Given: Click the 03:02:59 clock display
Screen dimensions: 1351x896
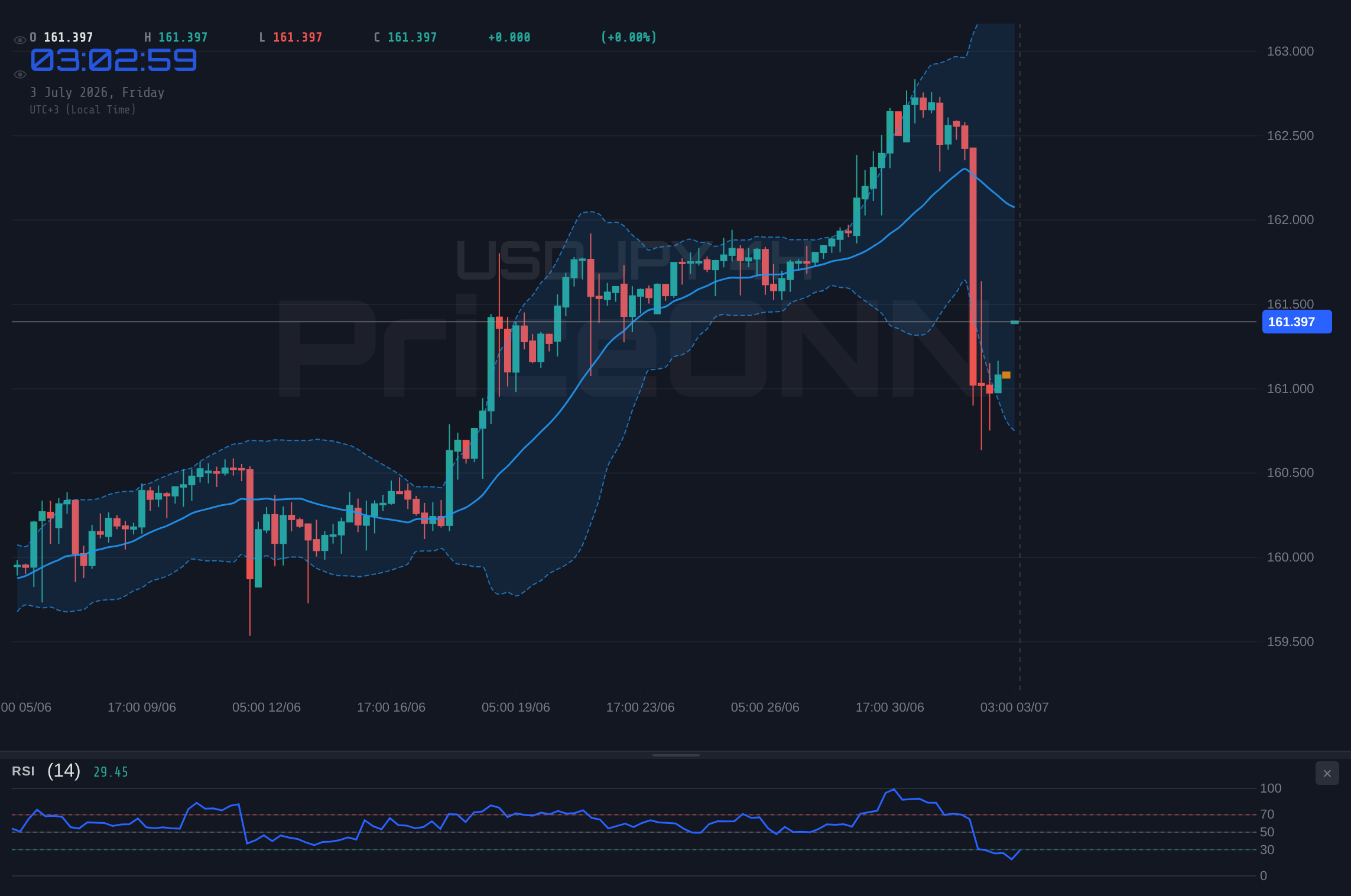Looking at the screenshot, I should coord(113,60).
